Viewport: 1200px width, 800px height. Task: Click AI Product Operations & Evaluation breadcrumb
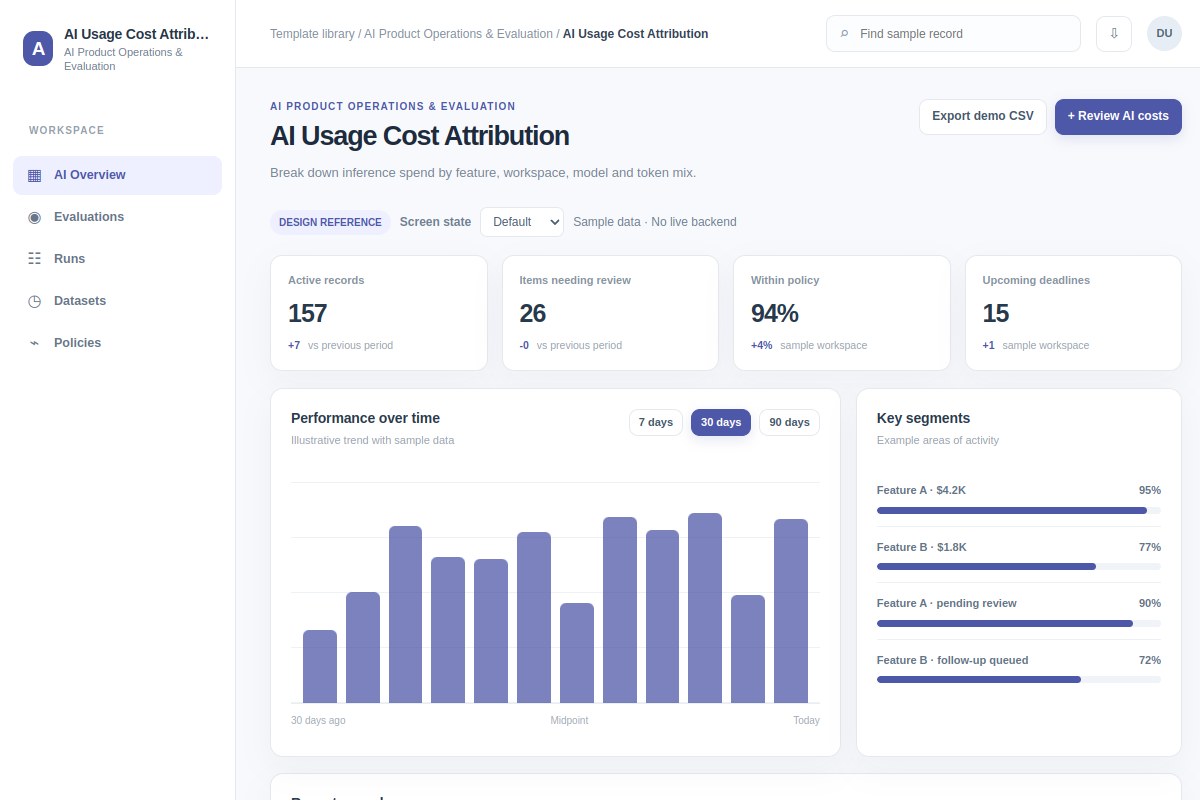(458, 34)
